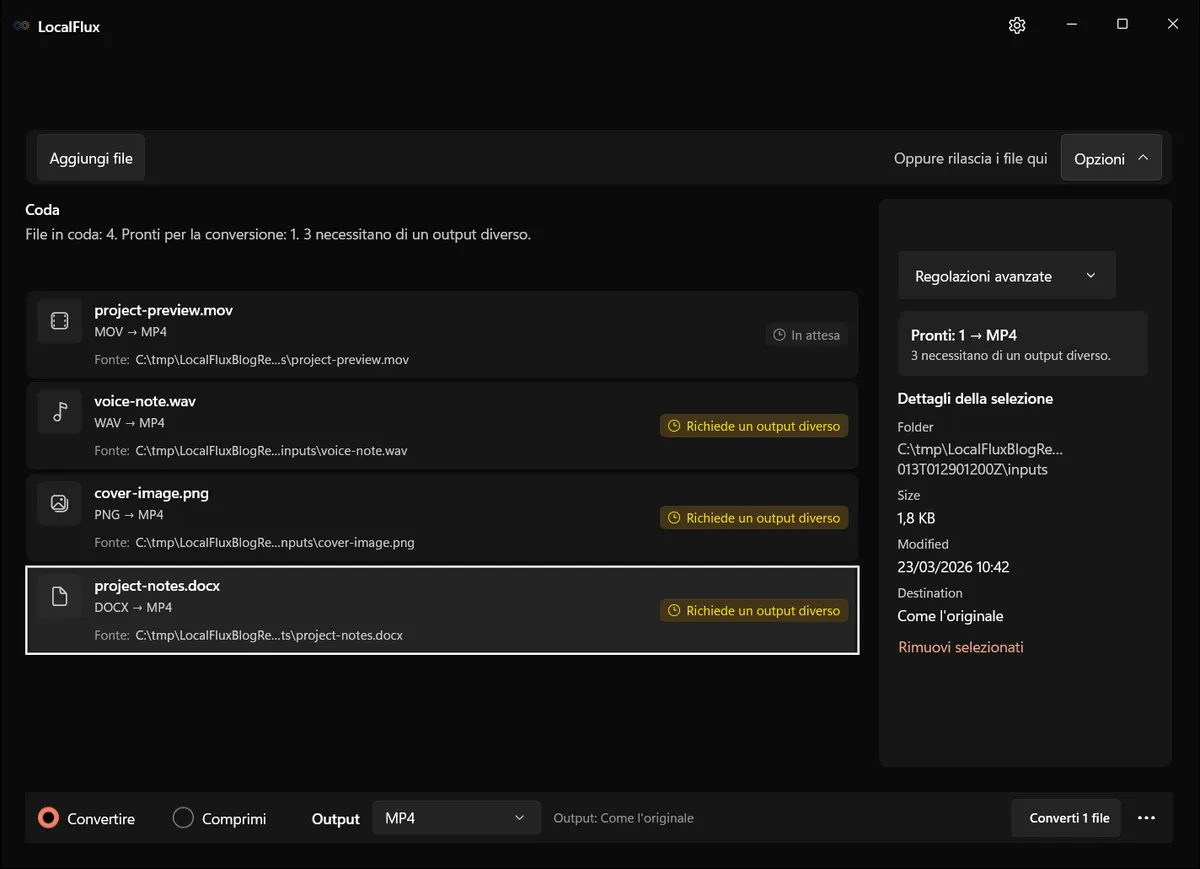Click the warning clock icon on project-notes.docx badge

[675, 610]
